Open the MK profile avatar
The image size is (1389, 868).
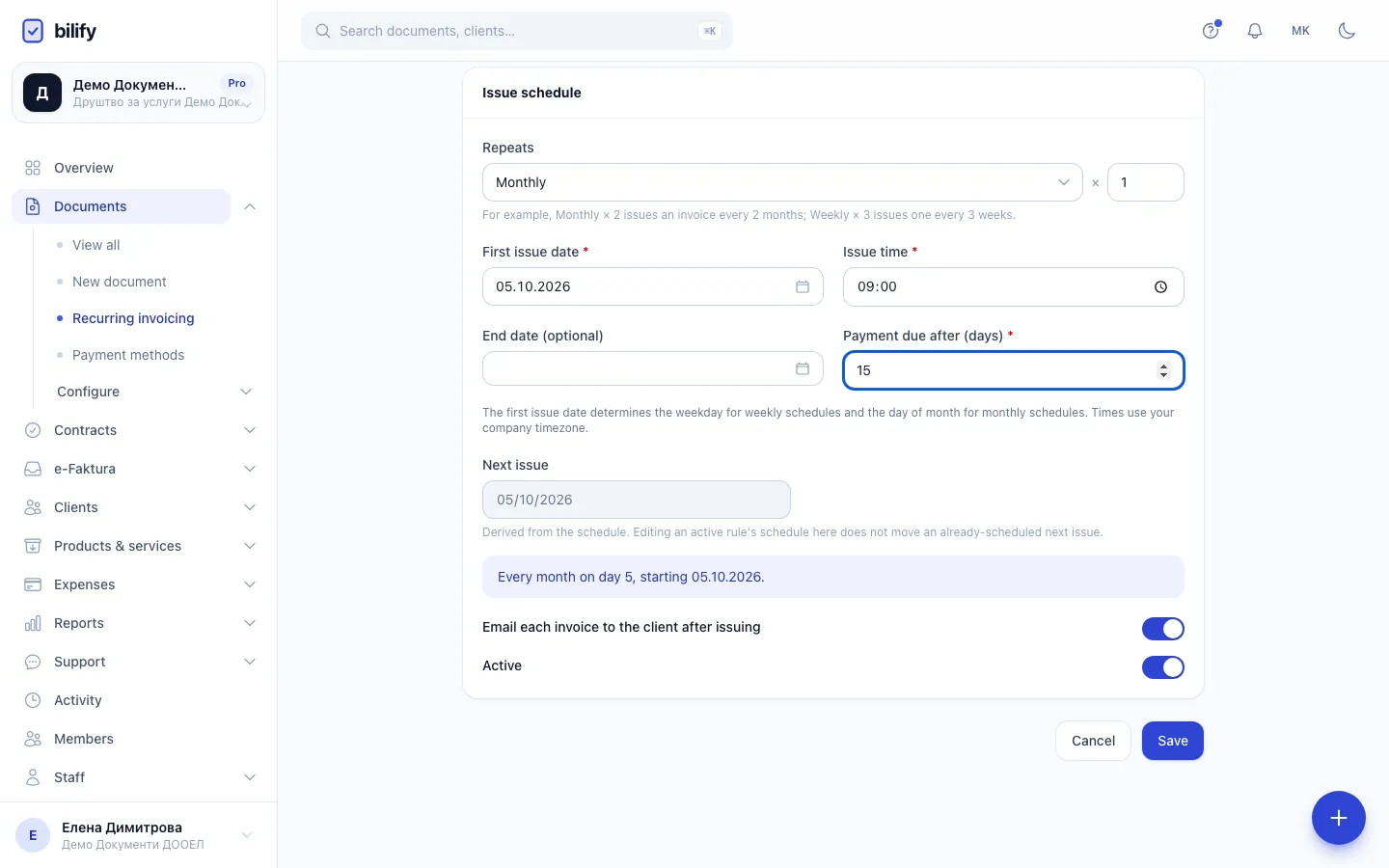coord(1301,31)
